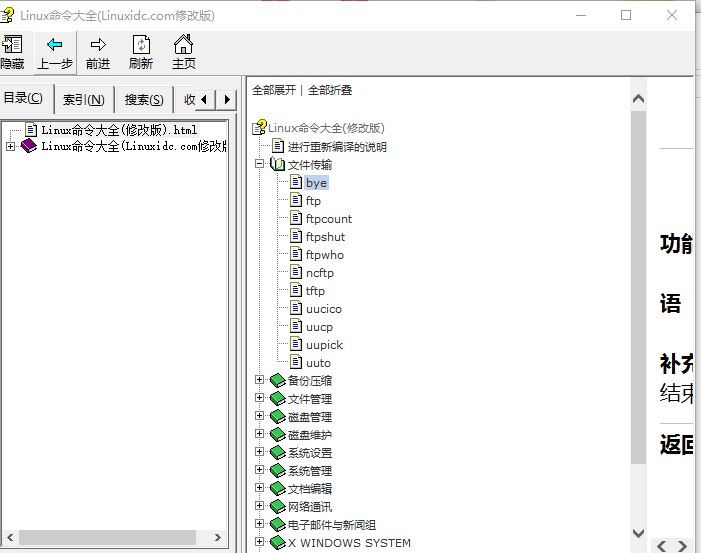Image resolution: width=701 pixels, height=553 pixels.
Task: Click the green book icon for 备份压缩
Action: pos(277,381)
